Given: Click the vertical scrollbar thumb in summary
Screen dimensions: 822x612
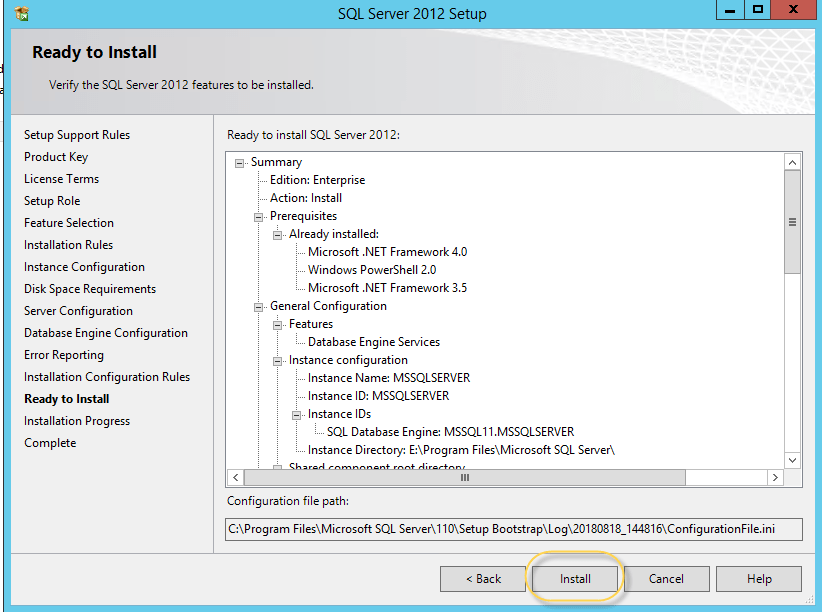Looking at the screenshot, I should pyautogui.click(x=792, y=222).
